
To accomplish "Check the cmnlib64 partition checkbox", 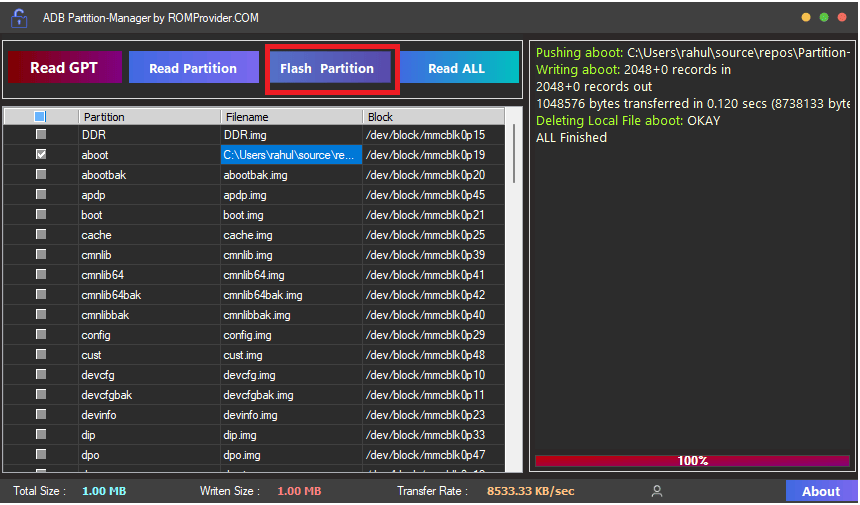I will (x=41, y=274).
